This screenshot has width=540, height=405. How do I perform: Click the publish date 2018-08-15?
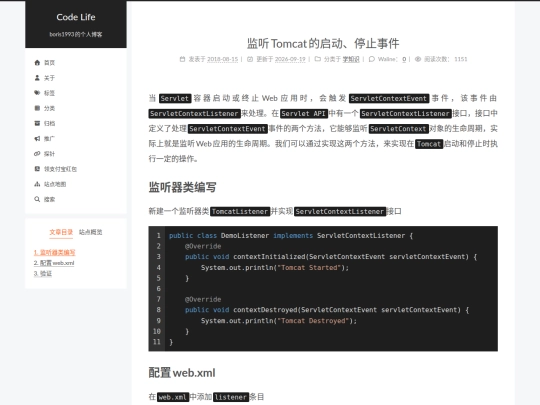point(222,59)
